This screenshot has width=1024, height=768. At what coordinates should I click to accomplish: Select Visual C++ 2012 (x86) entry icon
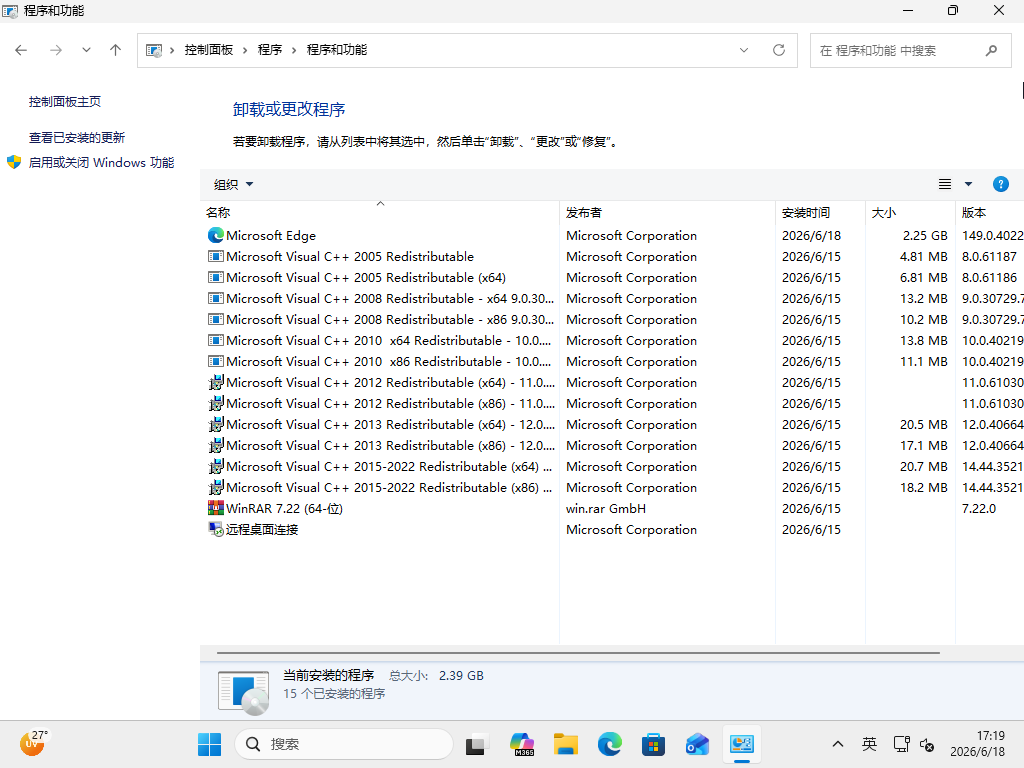pos(216,404)
